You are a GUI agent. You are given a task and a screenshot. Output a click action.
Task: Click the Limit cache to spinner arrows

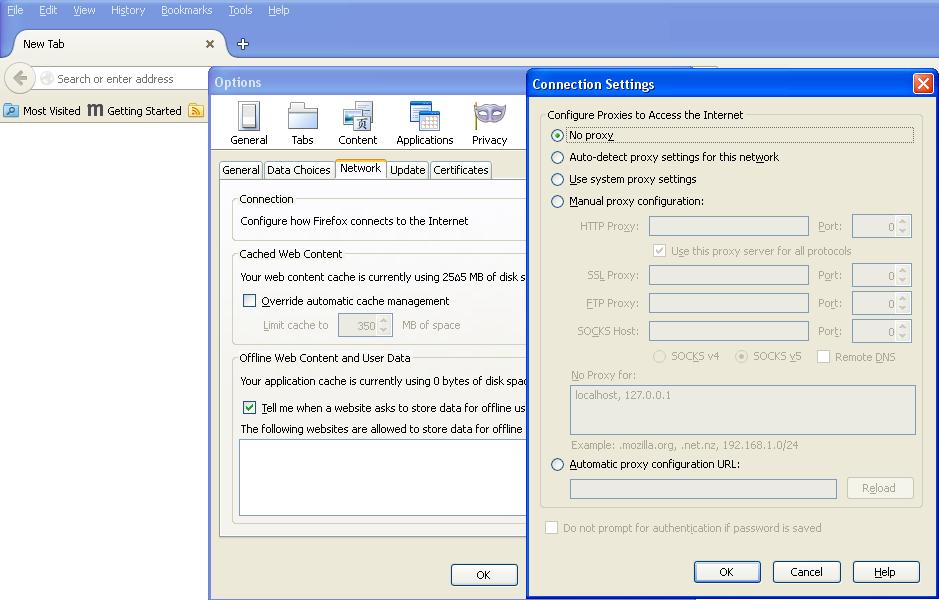[384, 325]
